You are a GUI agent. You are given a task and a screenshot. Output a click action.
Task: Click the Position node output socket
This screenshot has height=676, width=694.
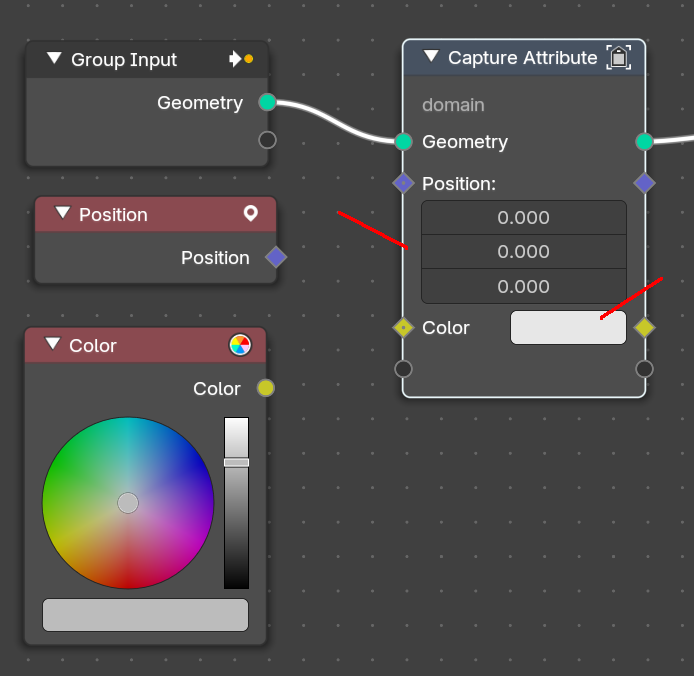pos(276,257)
